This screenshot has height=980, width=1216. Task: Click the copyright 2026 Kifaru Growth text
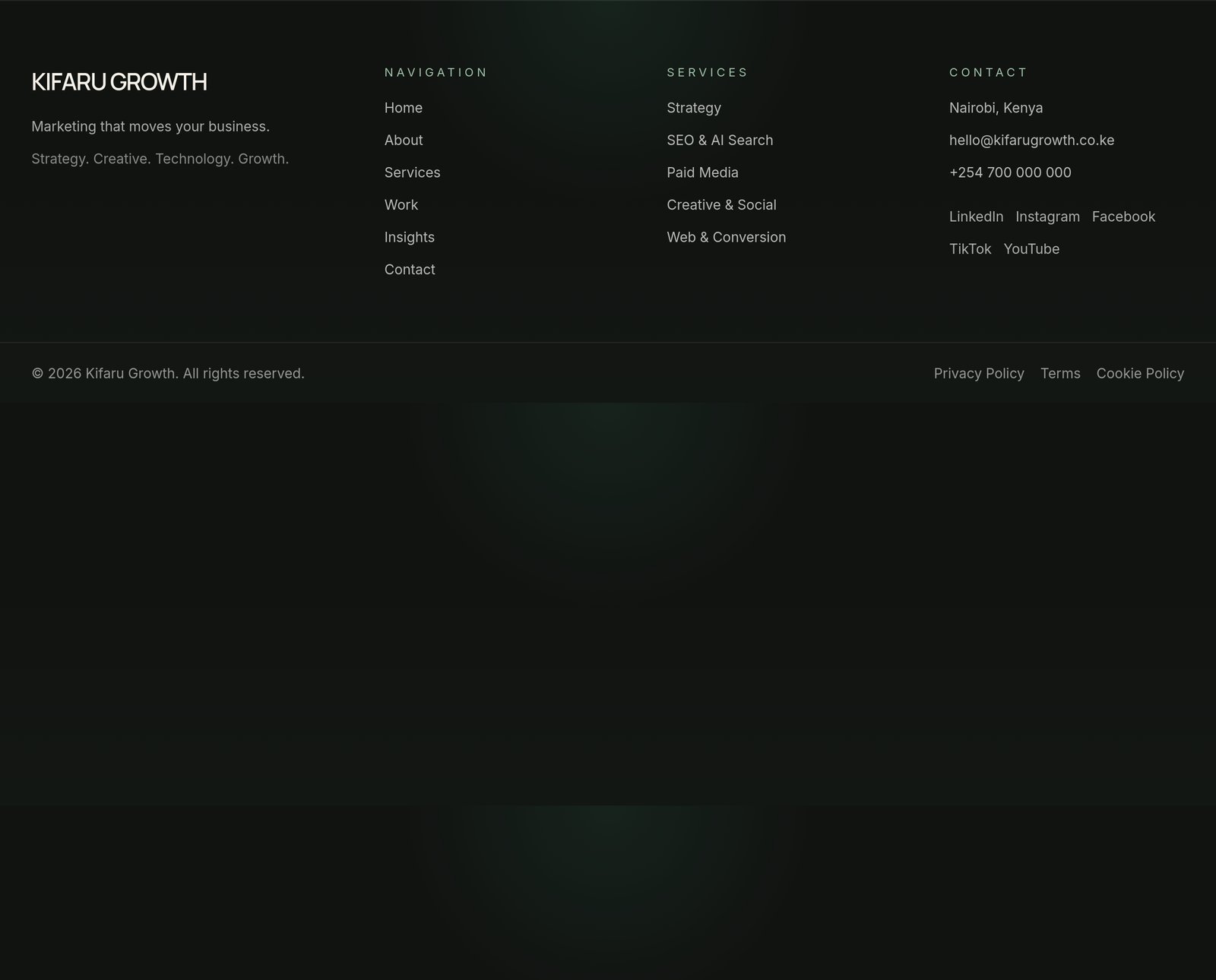(x=168, y=373)
